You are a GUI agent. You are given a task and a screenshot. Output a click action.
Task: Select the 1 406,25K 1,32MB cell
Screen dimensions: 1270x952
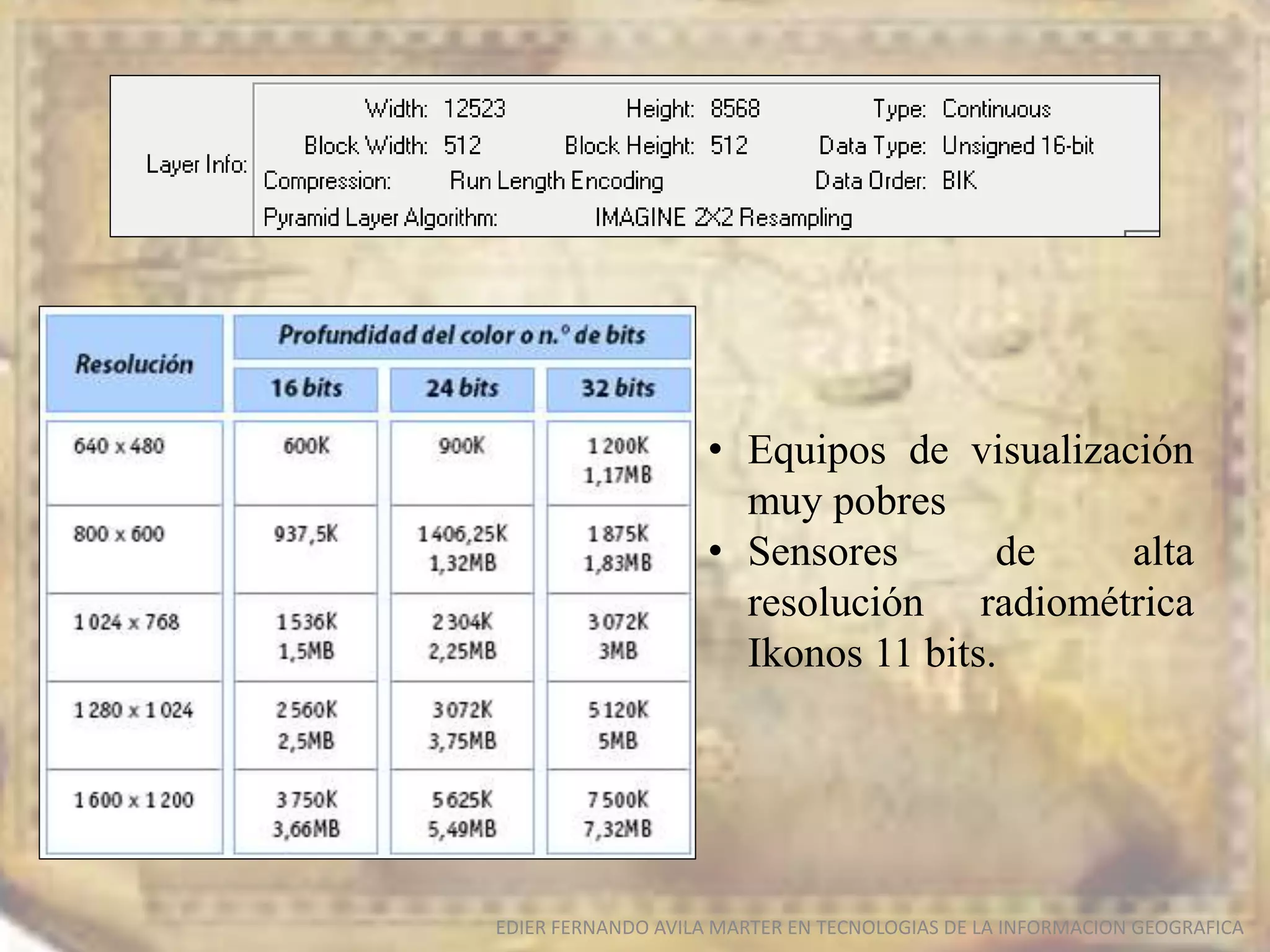click(462, 550)
